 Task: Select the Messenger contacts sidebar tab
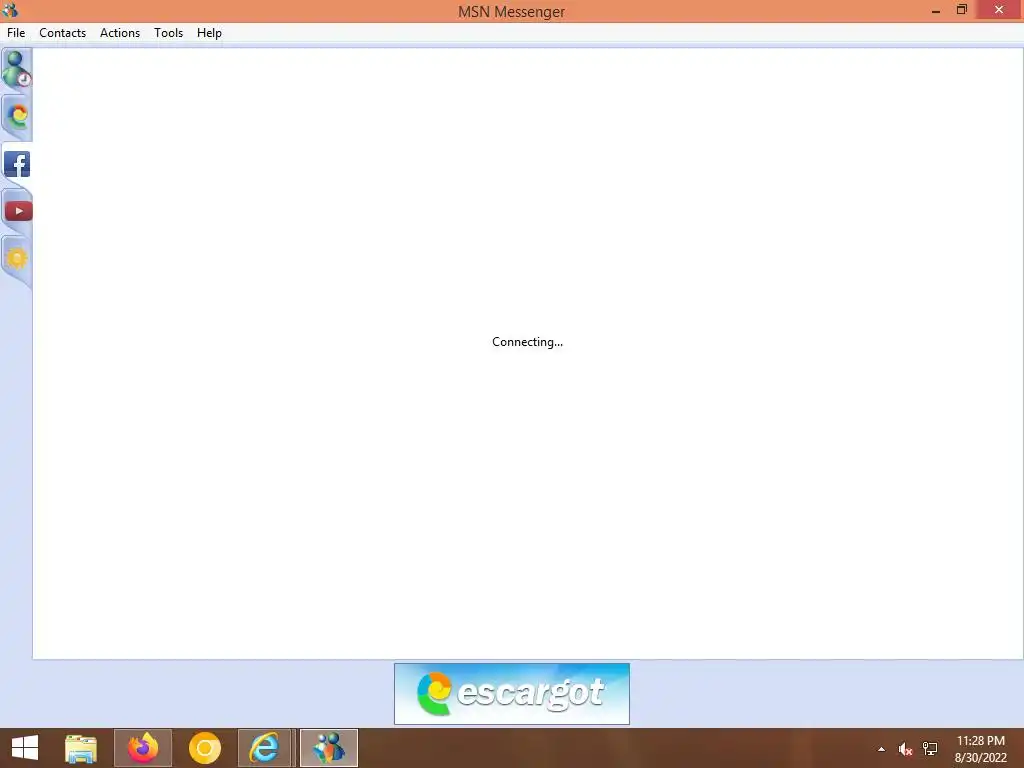(x=16, y=69)
